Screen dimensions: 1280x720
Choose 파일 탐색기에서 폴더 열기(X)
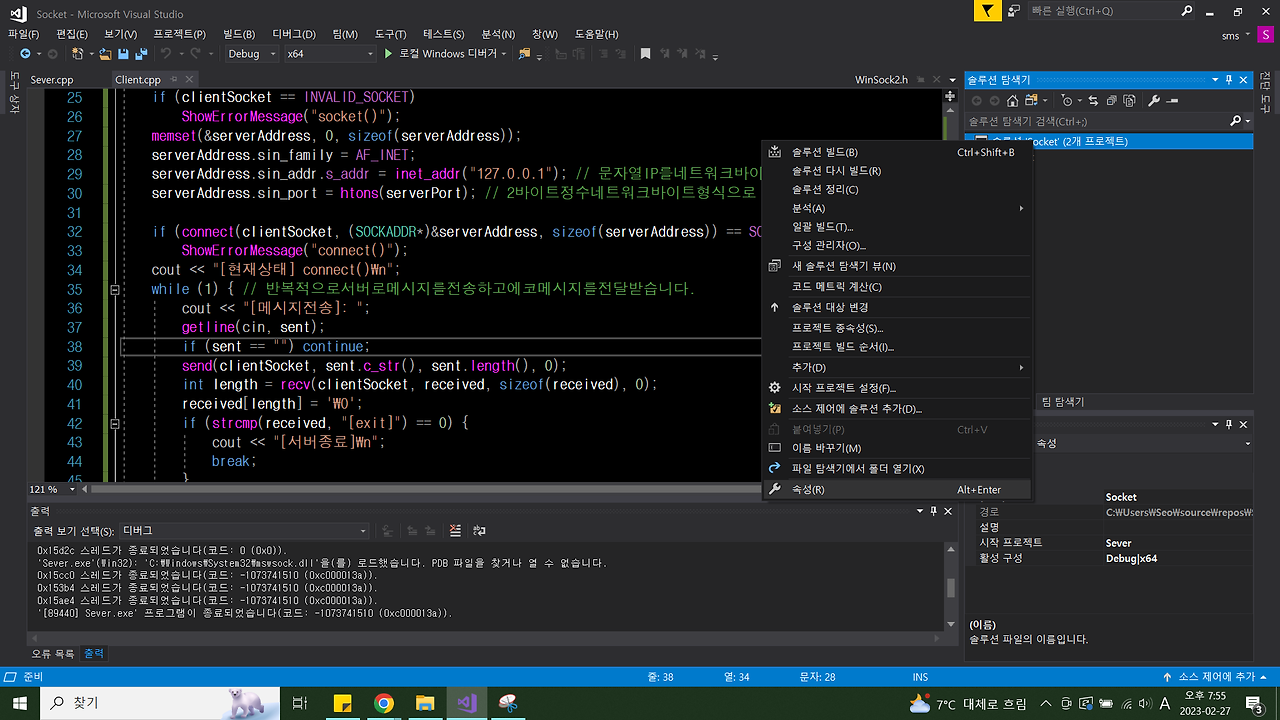coord(897,468)
